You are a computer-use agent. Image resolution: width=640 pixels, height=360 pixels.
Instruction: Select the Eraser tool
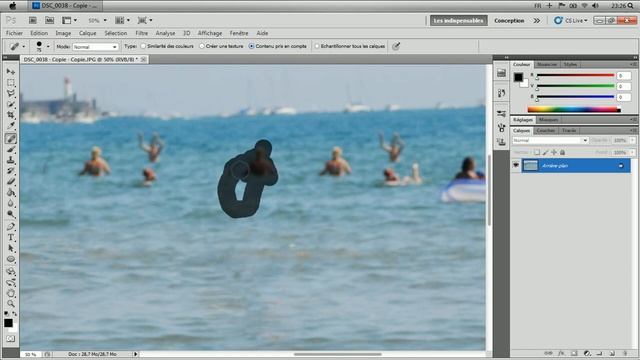[x=11, y=182]
